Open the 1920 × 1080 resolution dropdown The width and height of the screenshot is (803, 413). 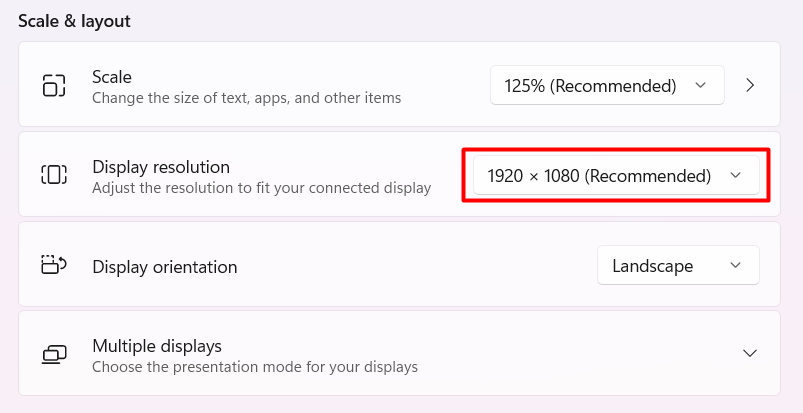point(614,176)
